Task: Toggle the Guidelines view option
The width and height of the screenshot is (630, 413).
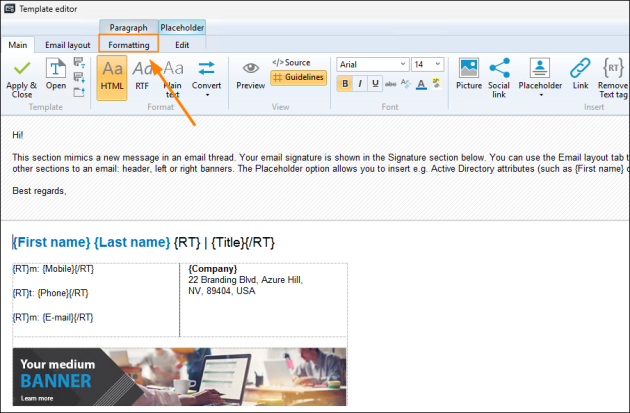Action: pos(299,77)
